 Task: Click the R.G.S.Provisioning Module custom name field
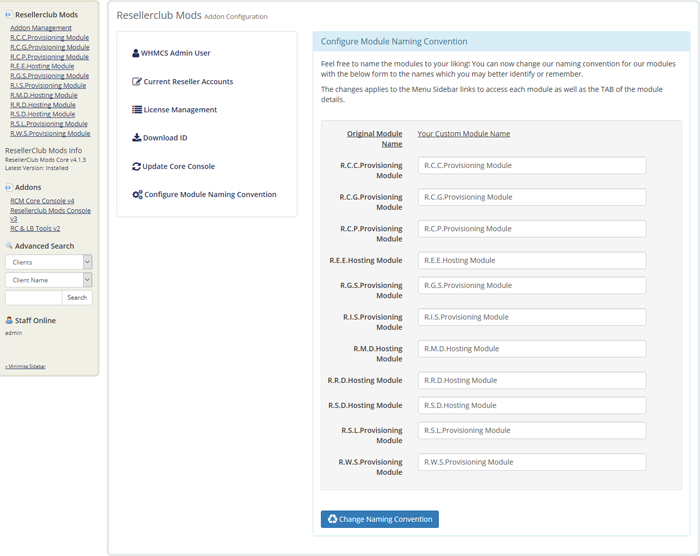click(532, 285)
